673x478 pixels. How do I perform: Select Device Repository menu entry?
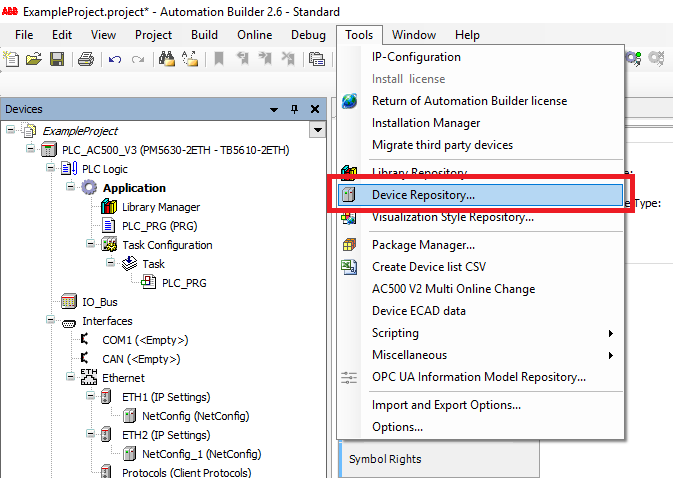(423, 195)
